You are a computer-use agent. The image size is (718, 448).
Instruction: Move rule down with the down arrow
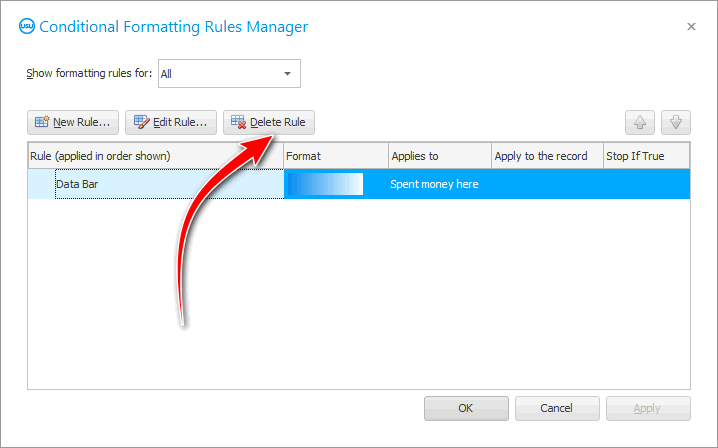tap(676, 123)
